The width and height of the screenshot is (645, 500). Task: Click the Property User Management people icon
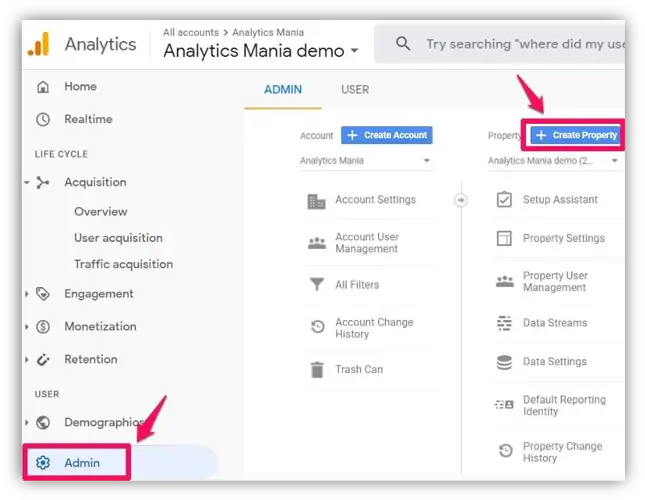pyautogui.click(x=505, y=281)
